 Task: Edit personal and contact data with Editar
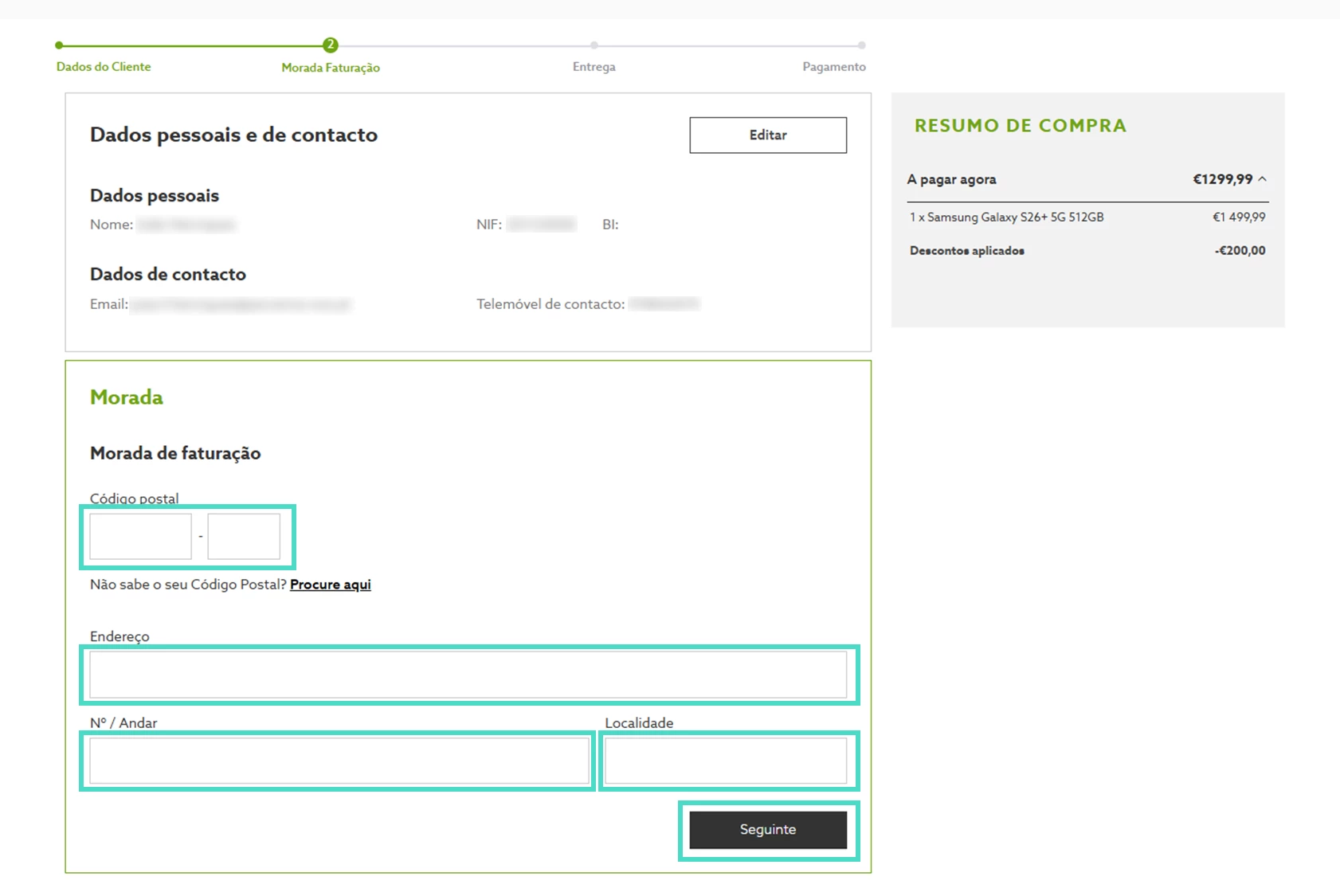[768, 135]
